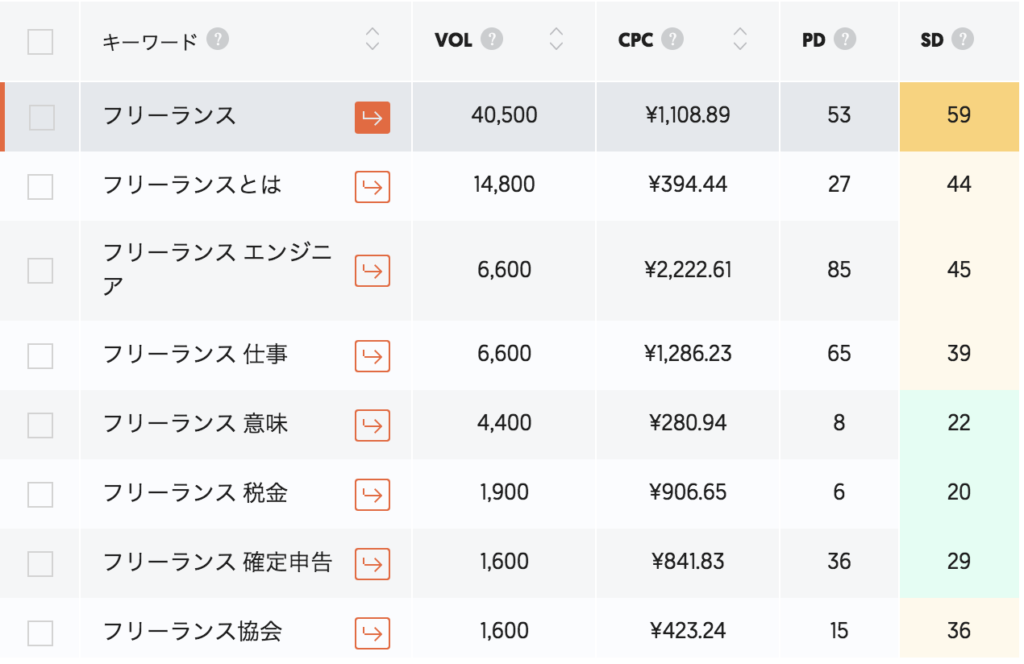Sort by キーワード column arrows
The image size is (1024, 664).
click(372, 39)
